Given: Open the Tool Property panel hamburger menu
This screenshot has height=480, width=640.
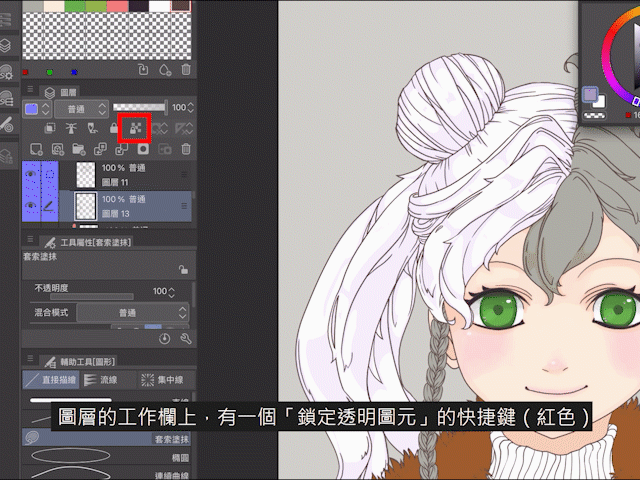Looking at the screenshot, I should (x=30, y=239).
